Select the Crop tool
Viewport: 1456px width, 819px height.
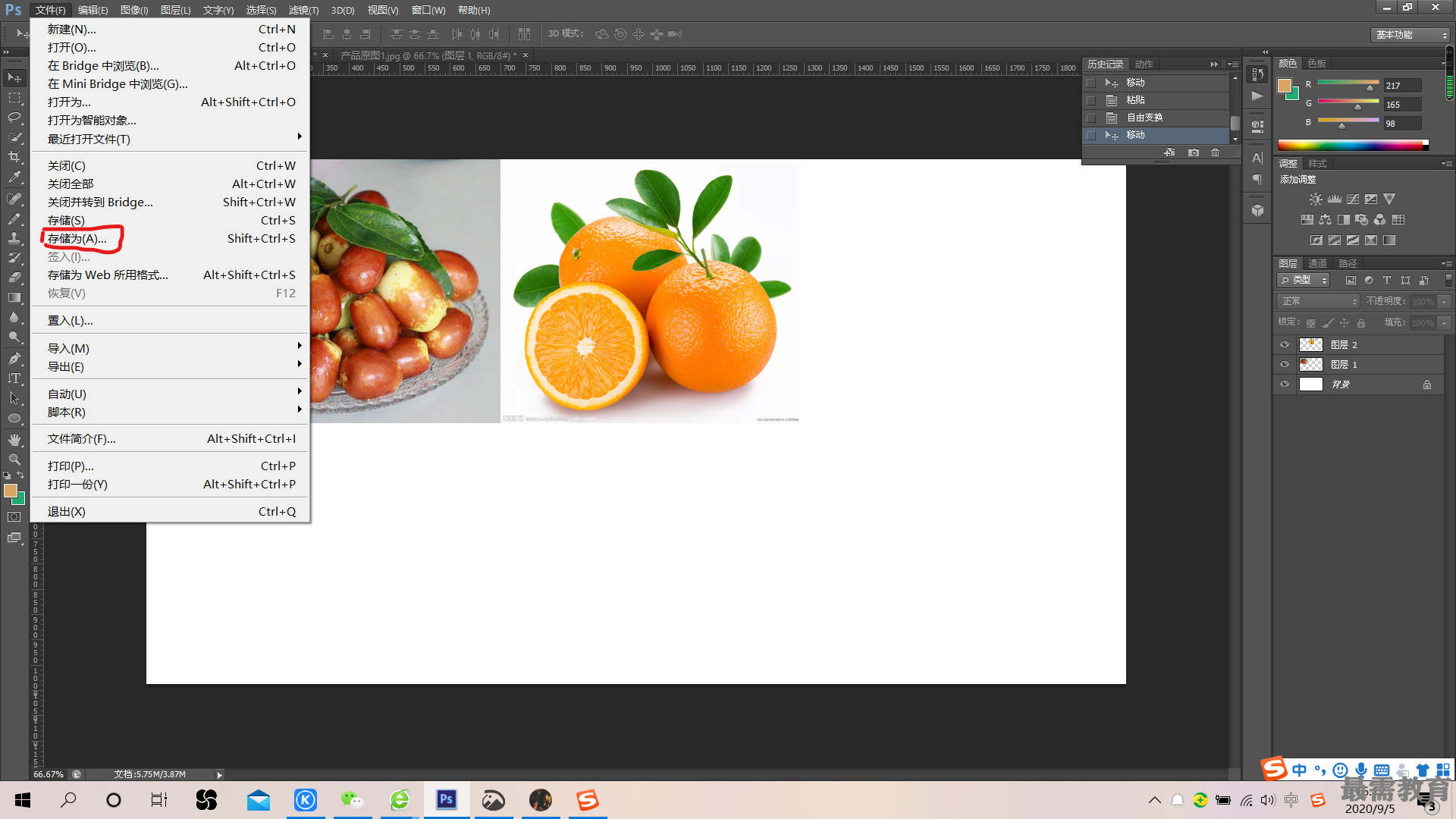(x=14, y=157)
